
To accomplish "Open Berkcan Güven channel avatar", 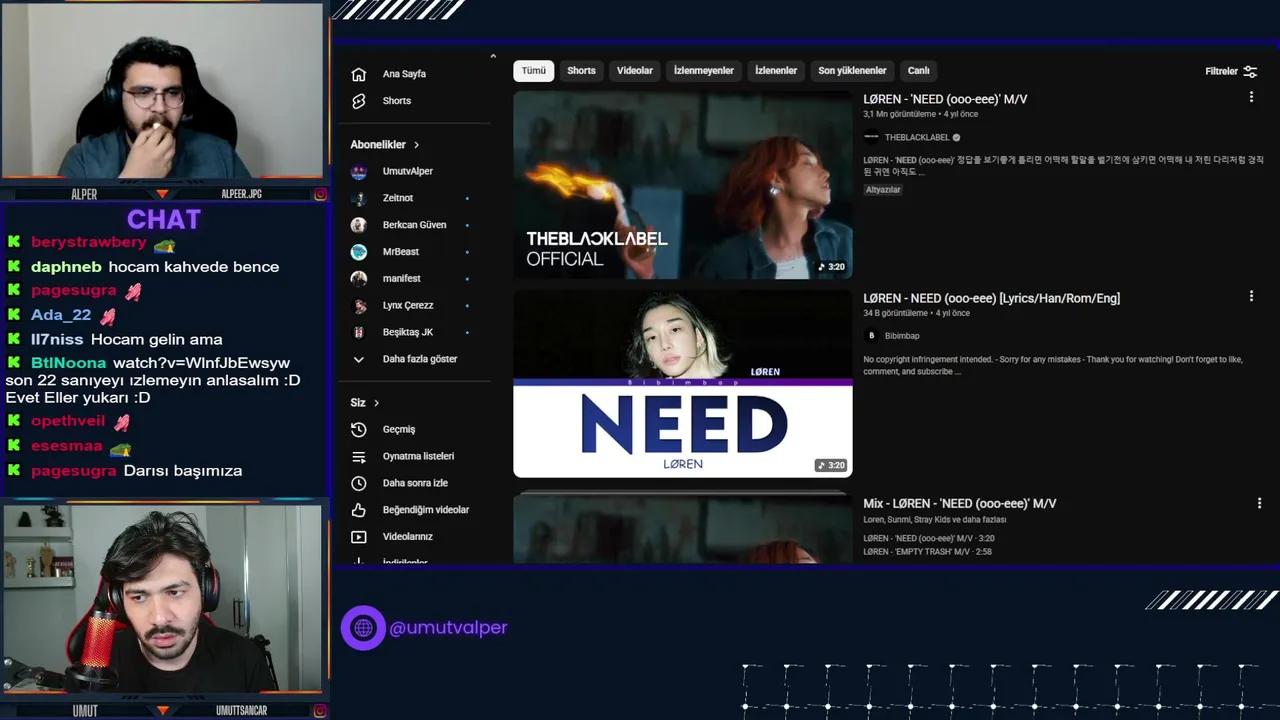I will pos(359,225).
